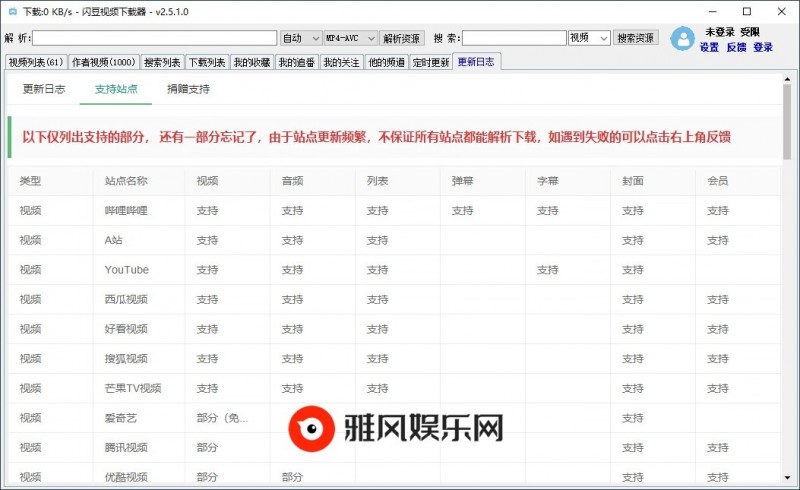The width and height of the screenshot is (800, 490).
Task: Click 爱奇艺 row's 部分（免... cell
Action: coord(227,418)
